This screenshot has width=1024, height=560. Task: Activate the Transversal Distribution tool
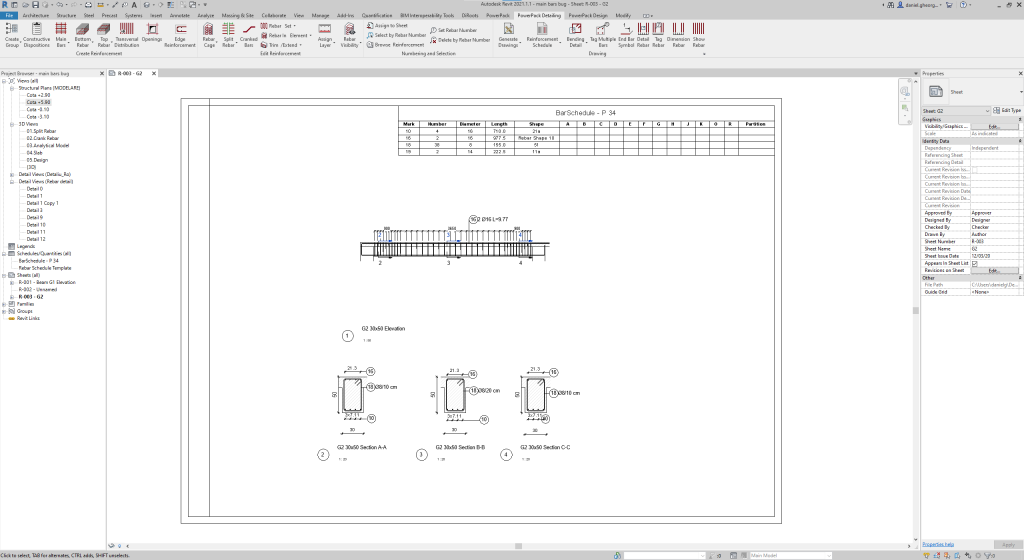pyautogui.click(x=127, y=35)
